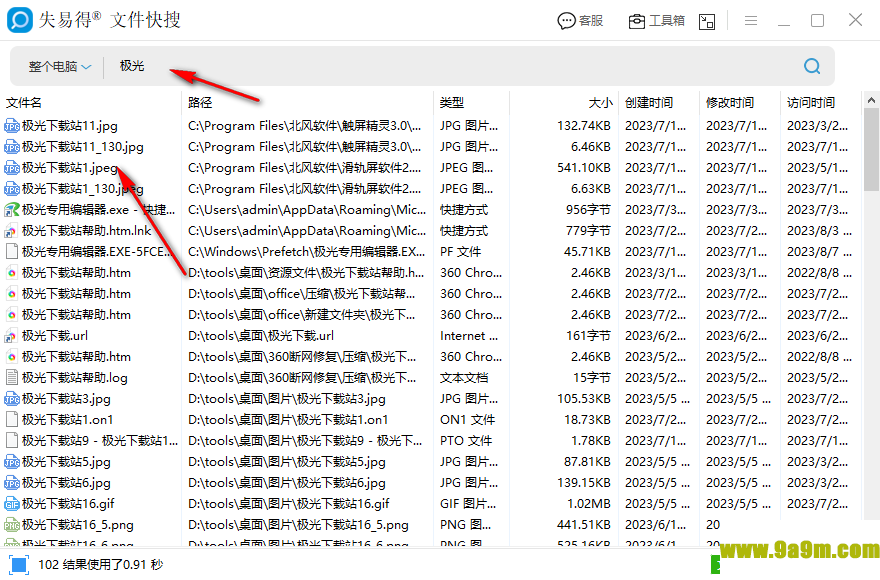Click size cell 956字节
The image size is (880, 580).
pyautogui.click(x=588, y=210)
